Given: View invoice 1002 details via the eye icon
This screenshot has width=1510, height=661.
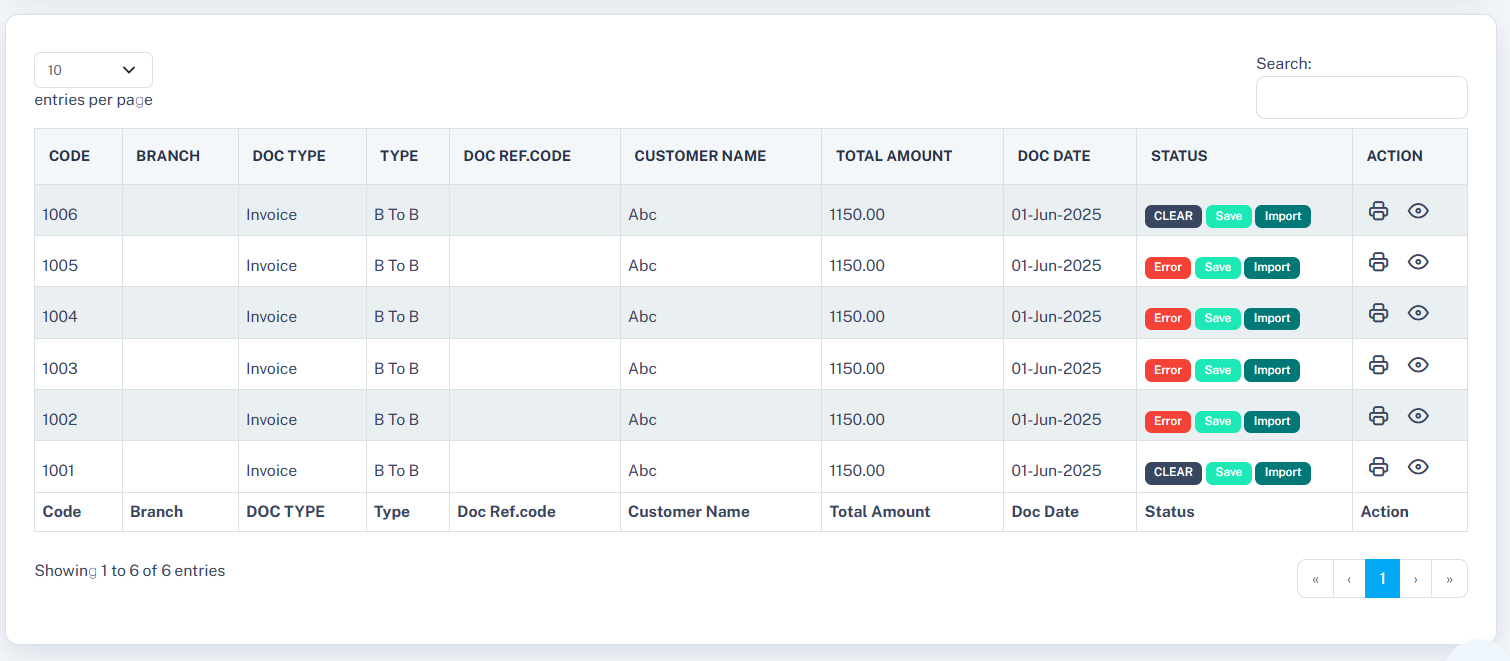Looking at the screenshot, I should [x=1418, y=416].
